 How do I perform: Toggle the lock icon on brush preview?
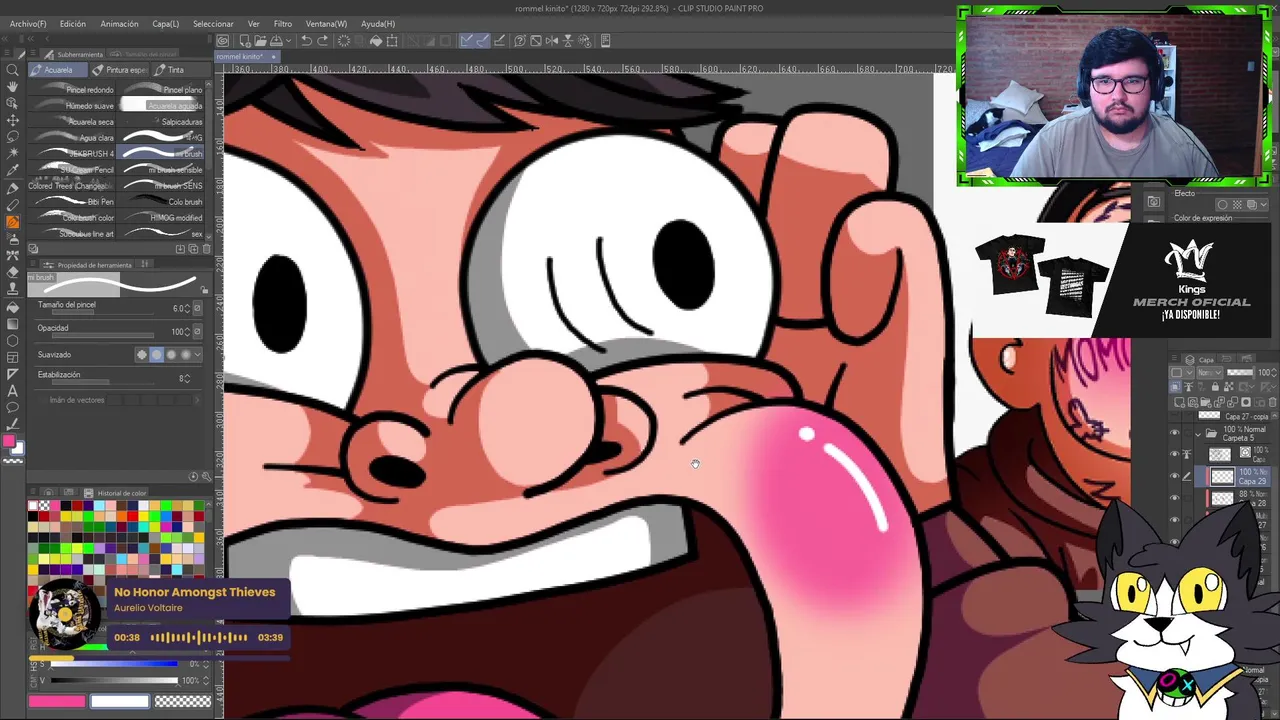coord(205,290)
